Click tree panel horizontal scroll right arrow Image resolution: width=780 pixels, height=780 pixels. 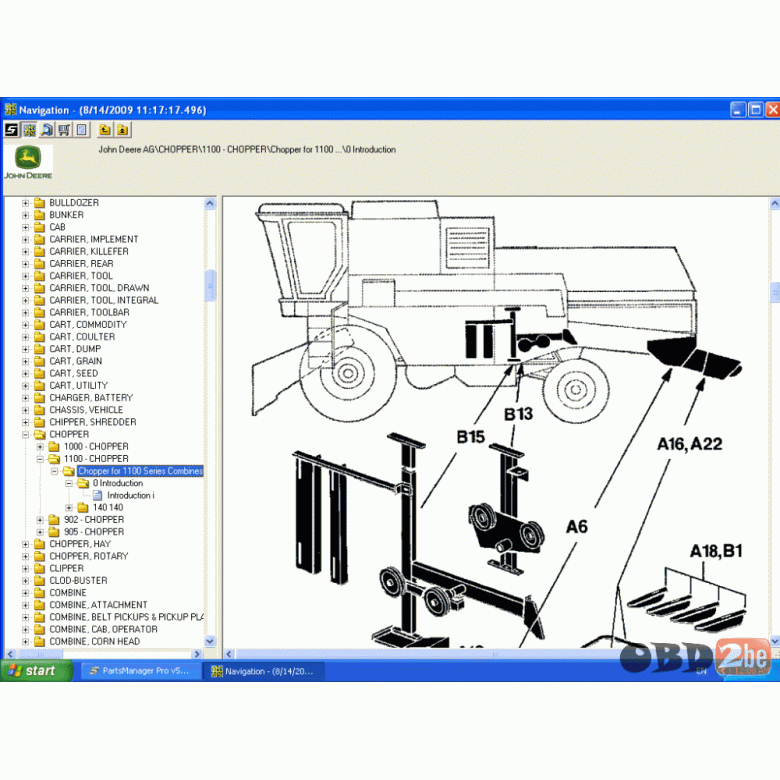[x=197, y=654]
